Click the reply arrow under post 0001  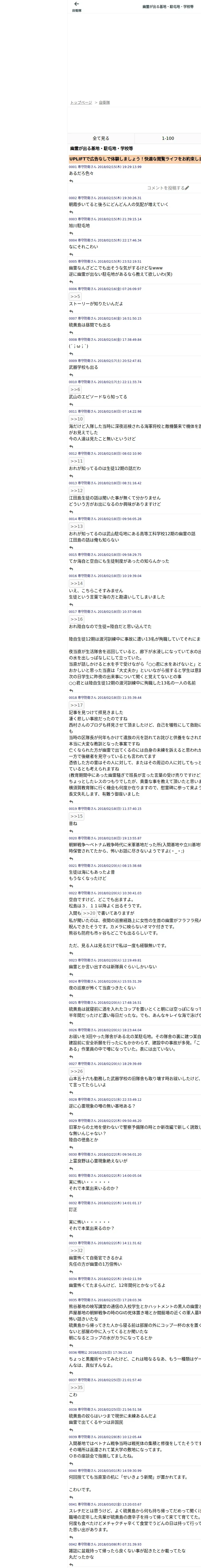click(x=71, y=181)
